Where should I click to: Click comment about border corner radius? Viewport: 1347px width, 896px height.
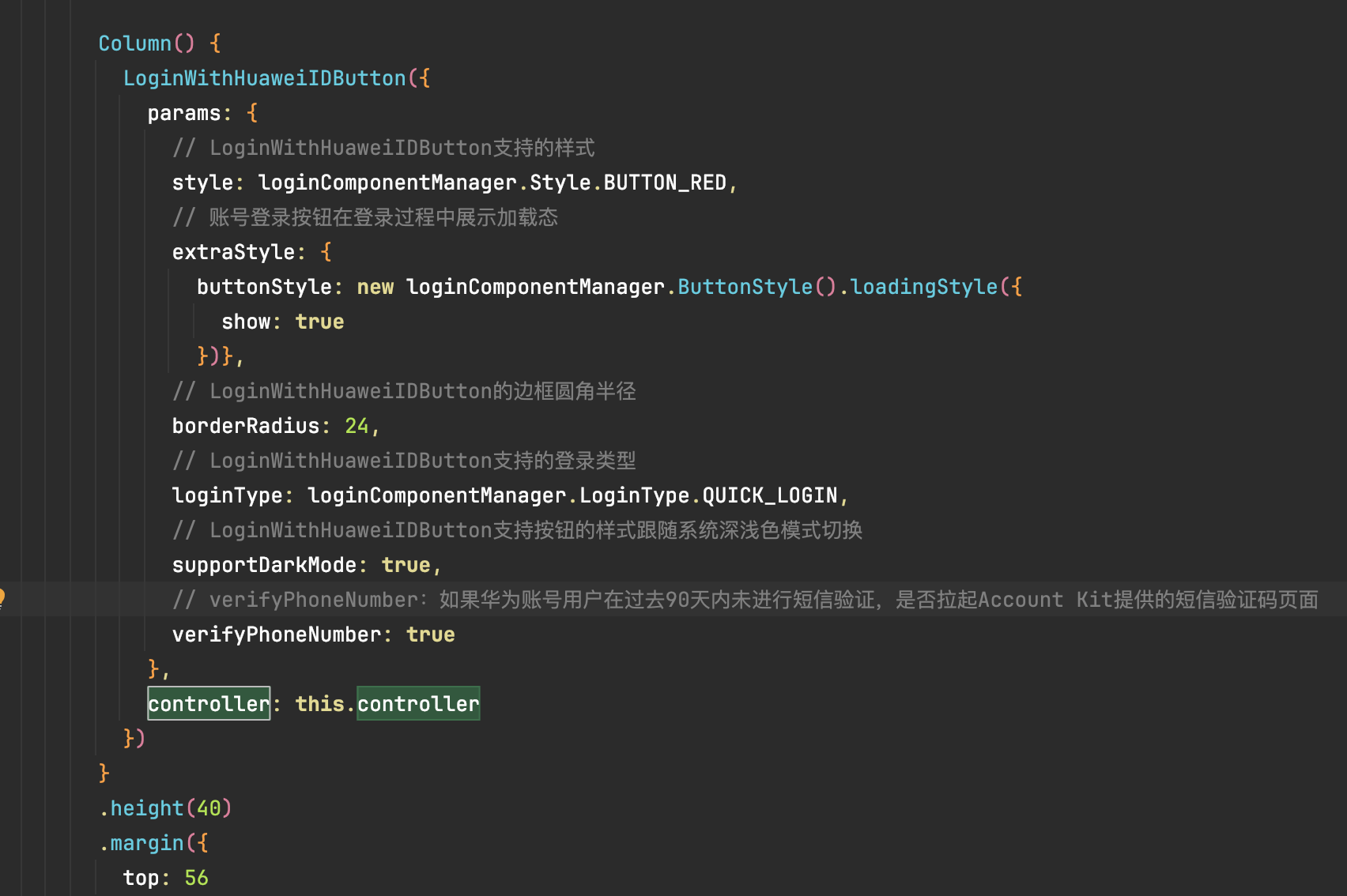pyautogui.click(x=404, y=391)
